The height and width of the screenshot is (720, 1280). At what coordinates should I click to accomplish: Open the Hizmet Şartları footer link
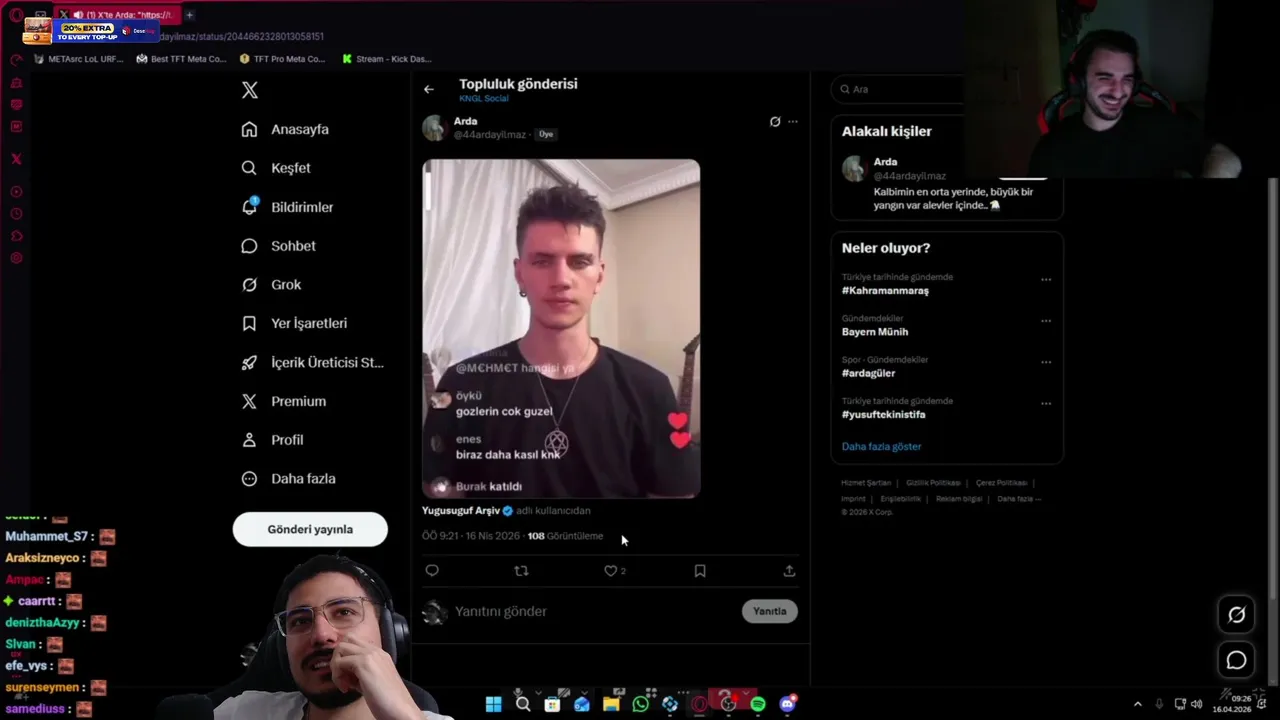pyautogui.click(x=866, y=483)
